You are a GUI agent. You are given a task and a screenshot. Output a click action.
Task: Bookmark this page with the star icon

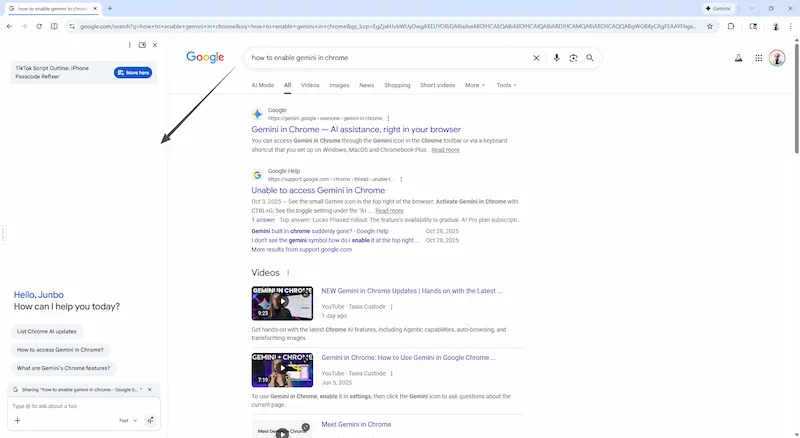[710, 26]
